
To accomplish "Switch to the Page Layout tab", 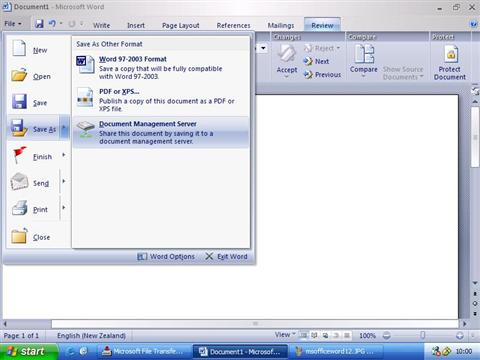I will tap(181, 25).
